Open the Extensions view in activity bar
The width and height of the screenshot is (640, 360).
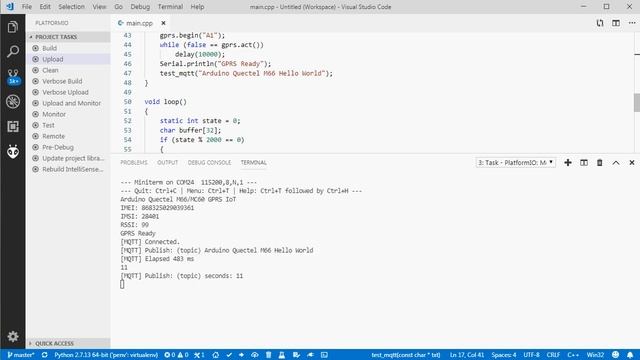[13, 126]
